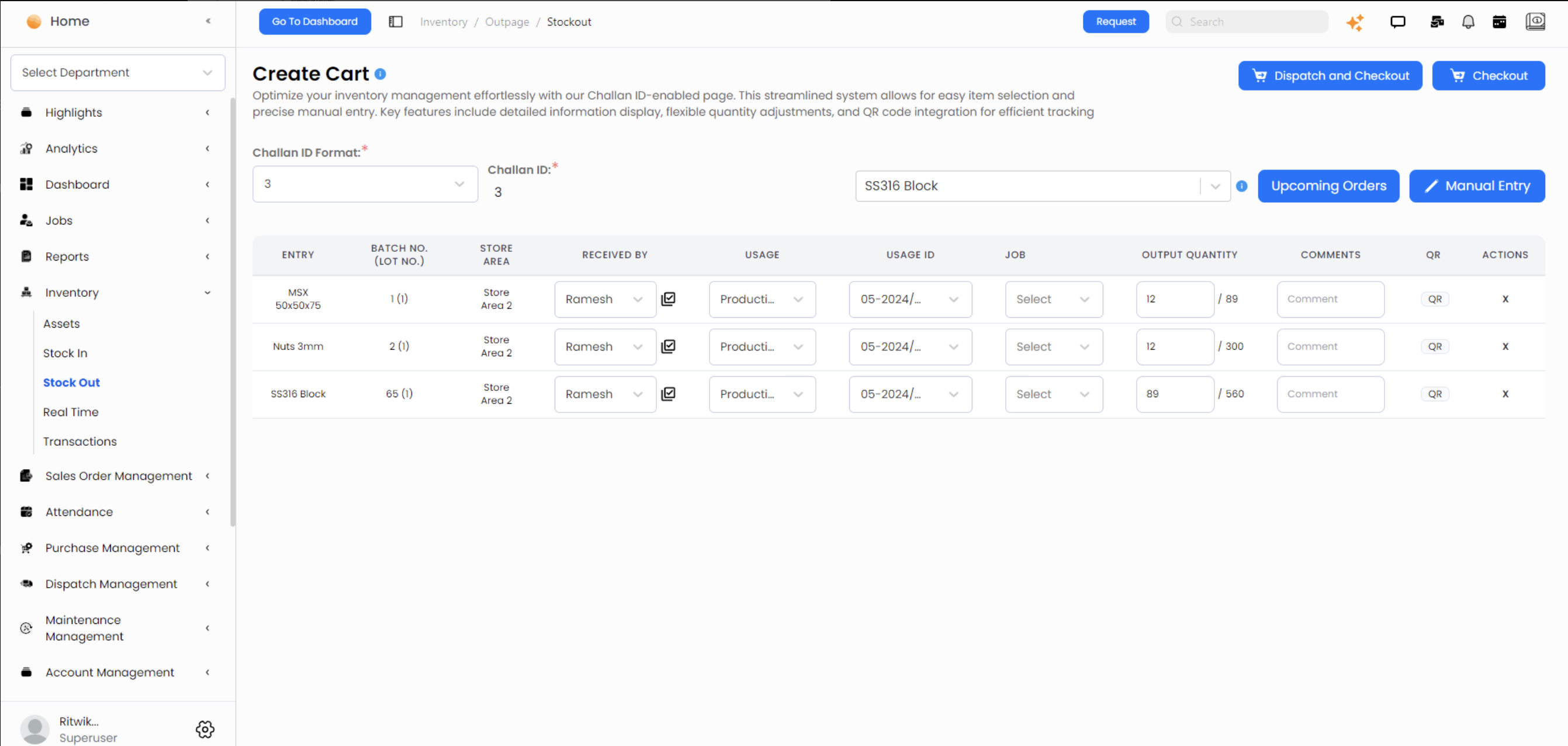Open the notifications bell
Image resolution: width=1568 pixels, height=746 pixels.
coord(1468,23)
